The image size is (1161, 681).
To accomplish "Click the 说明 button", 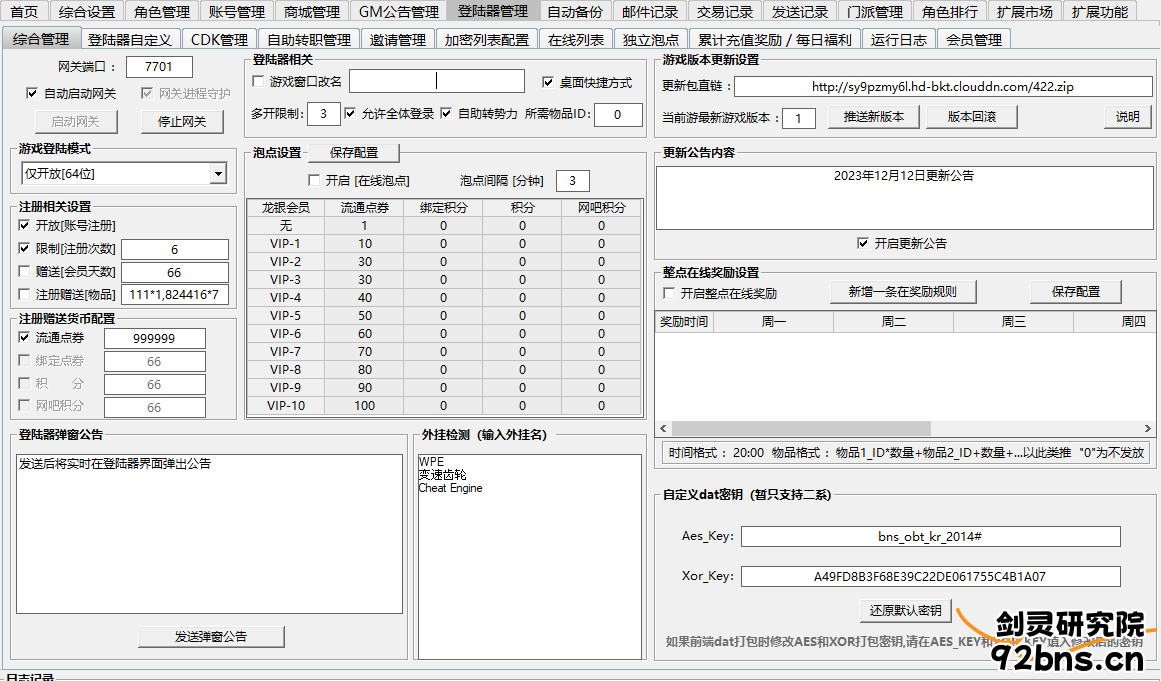I will click(1127, 117).
